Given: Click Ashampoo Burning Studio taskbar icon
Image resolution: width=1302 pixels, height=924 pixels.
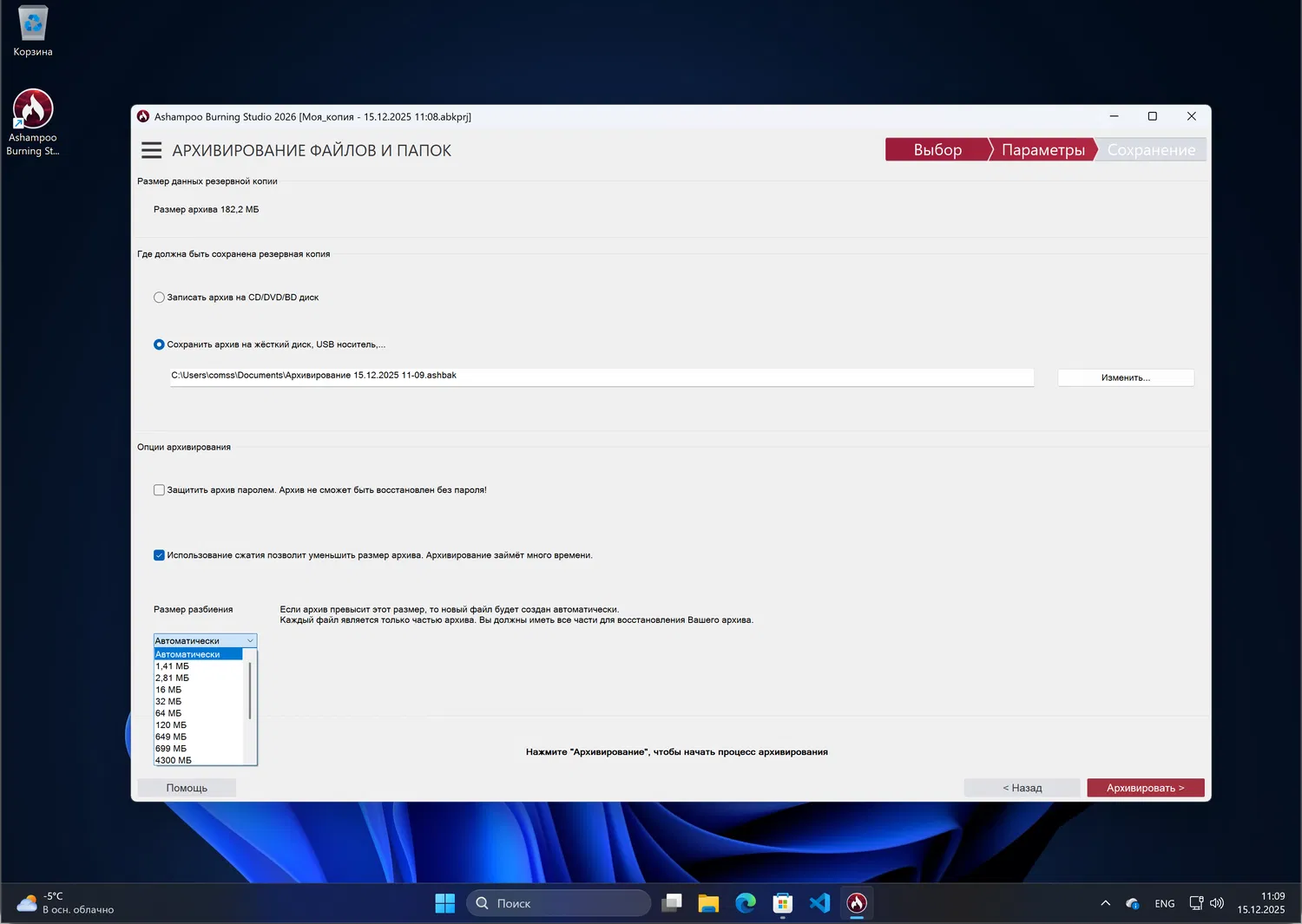Looking at the screenshot, I should tap(857, 903).
